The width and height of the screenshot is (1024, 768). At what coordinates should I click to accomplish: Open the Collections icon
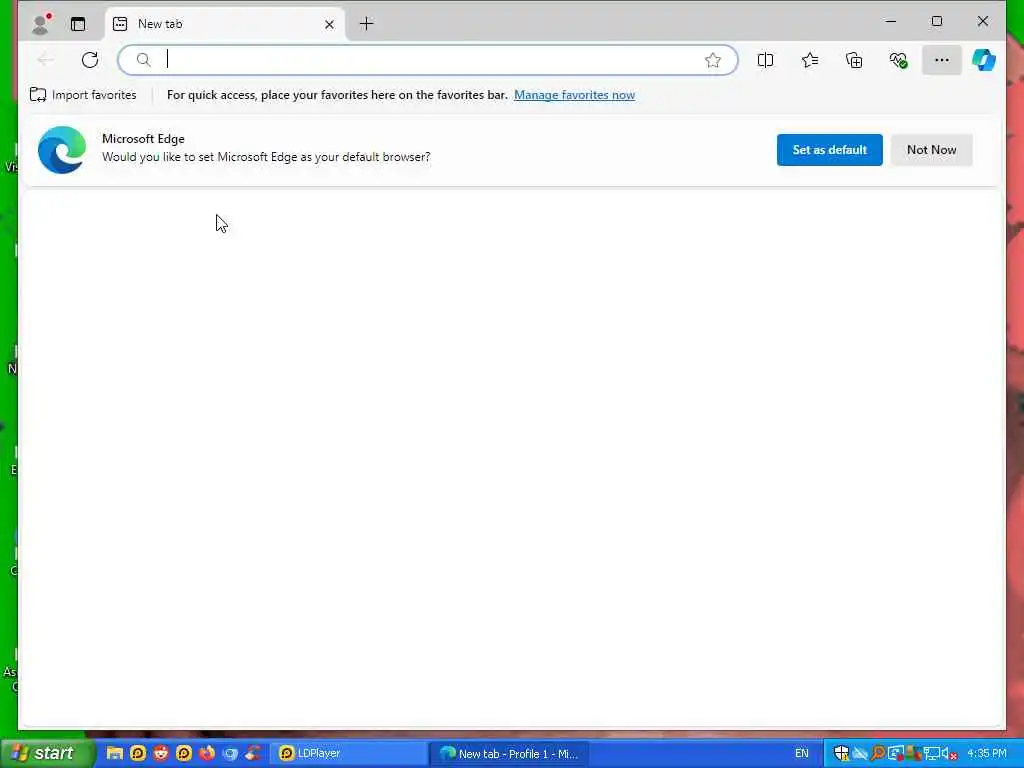(854, 60)
